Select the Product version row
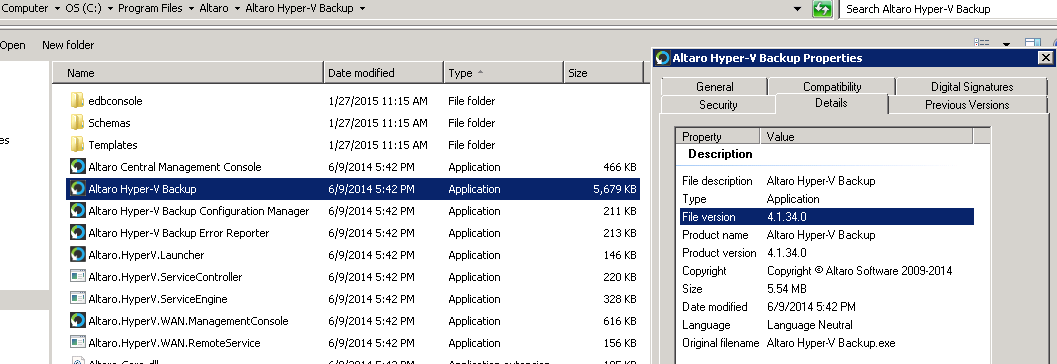This screenshot has width=1057, height=364. pyautogui.click(x=827, y=253)
